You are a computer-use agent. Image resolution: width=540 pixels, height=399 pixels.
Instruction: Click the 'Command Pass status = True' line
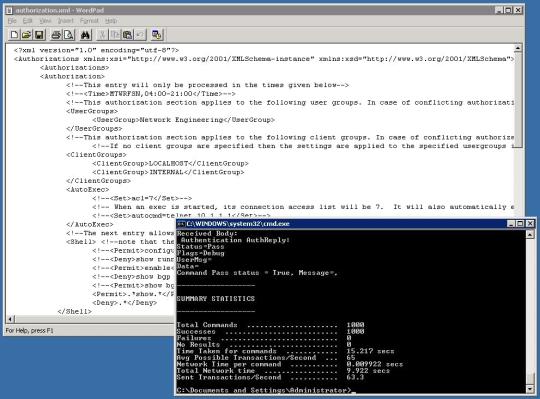coord(257,273)
